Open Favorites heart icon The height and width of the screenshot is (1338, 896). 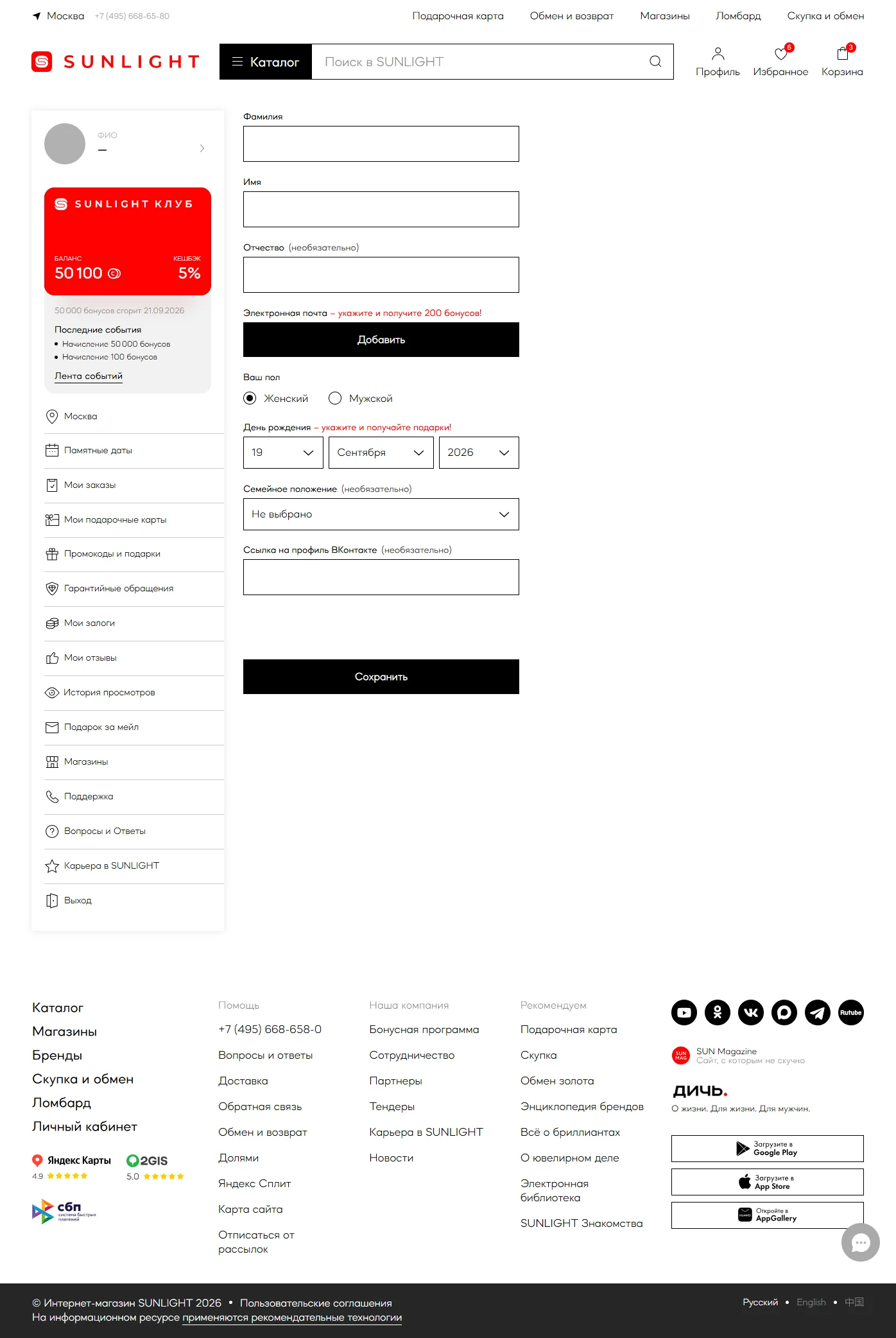780,54
